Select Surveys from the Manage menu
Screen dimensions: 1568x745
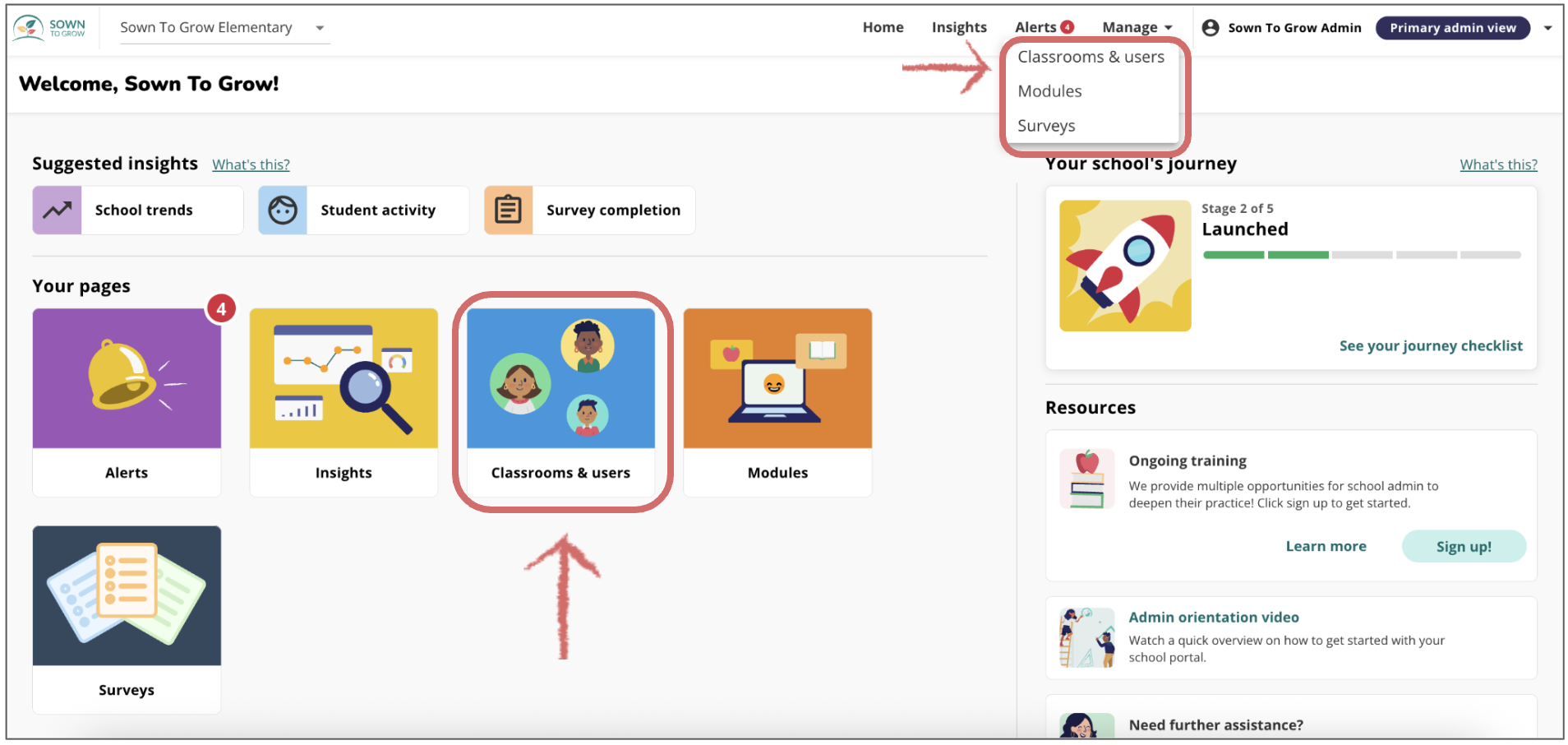point(1046,126)
